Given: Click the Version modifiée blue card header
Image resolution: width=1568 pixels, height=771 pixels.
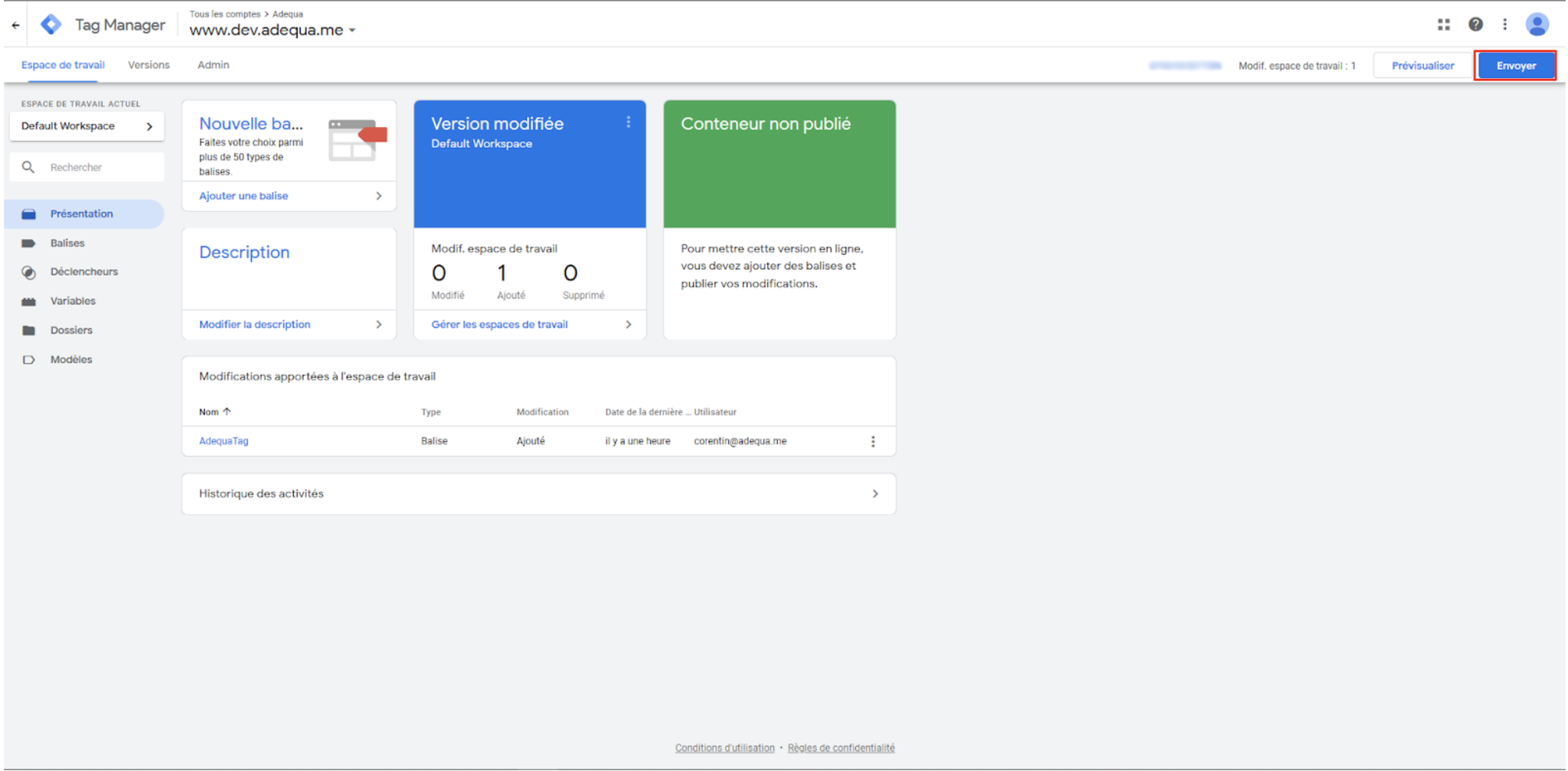Looking at the screenshot, I should (530, 164).
